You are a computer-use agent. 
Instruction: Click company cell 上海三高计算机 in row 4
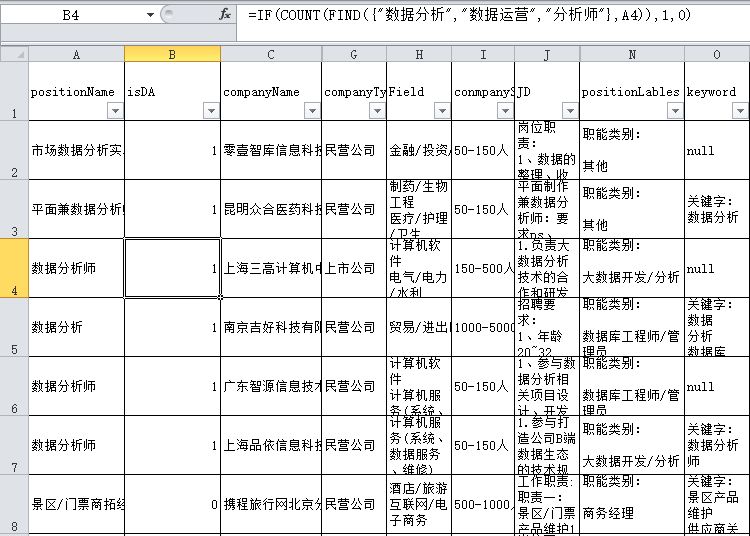(x=271, y=268)
